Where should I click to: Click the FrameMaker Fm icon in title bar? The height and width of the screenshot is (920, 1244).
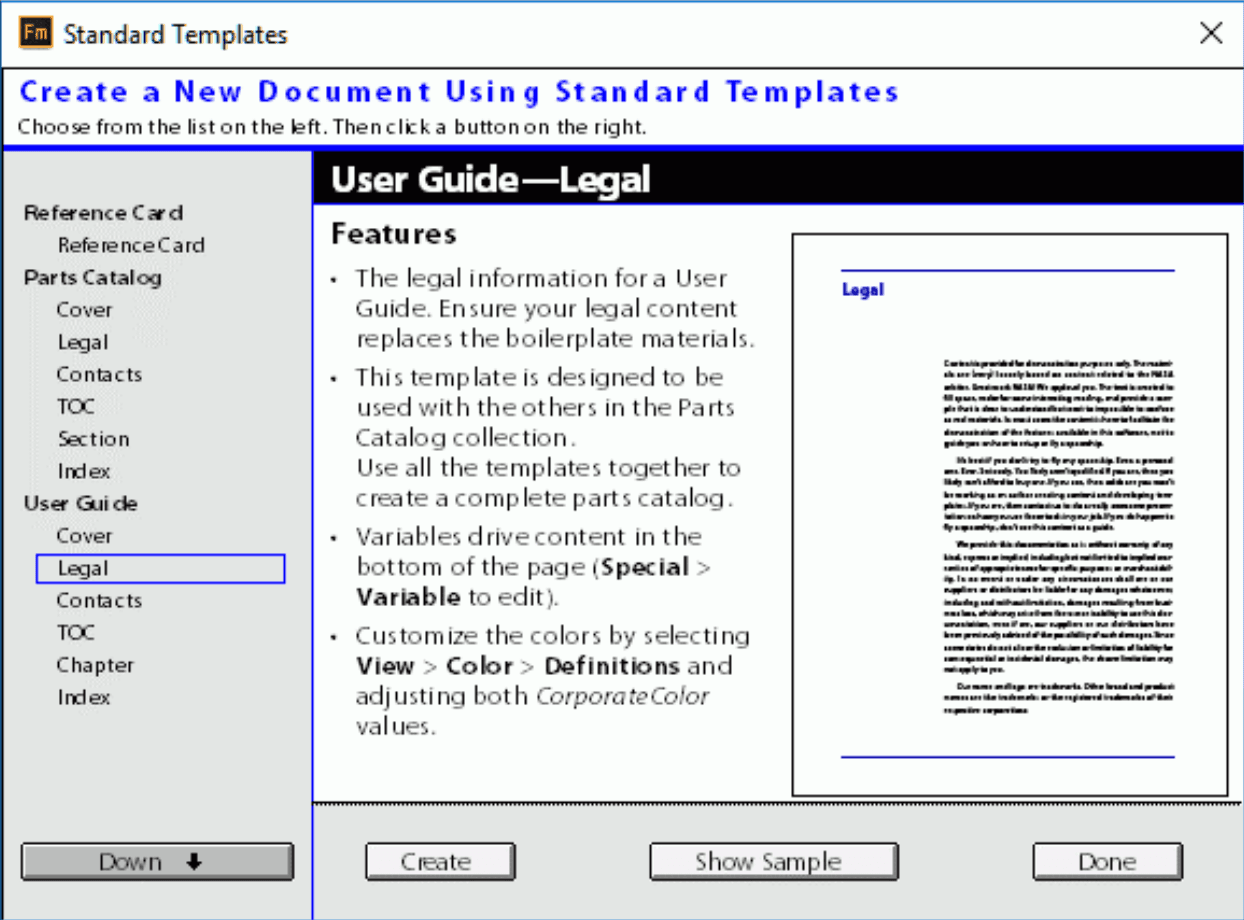(x=36, y=34)
